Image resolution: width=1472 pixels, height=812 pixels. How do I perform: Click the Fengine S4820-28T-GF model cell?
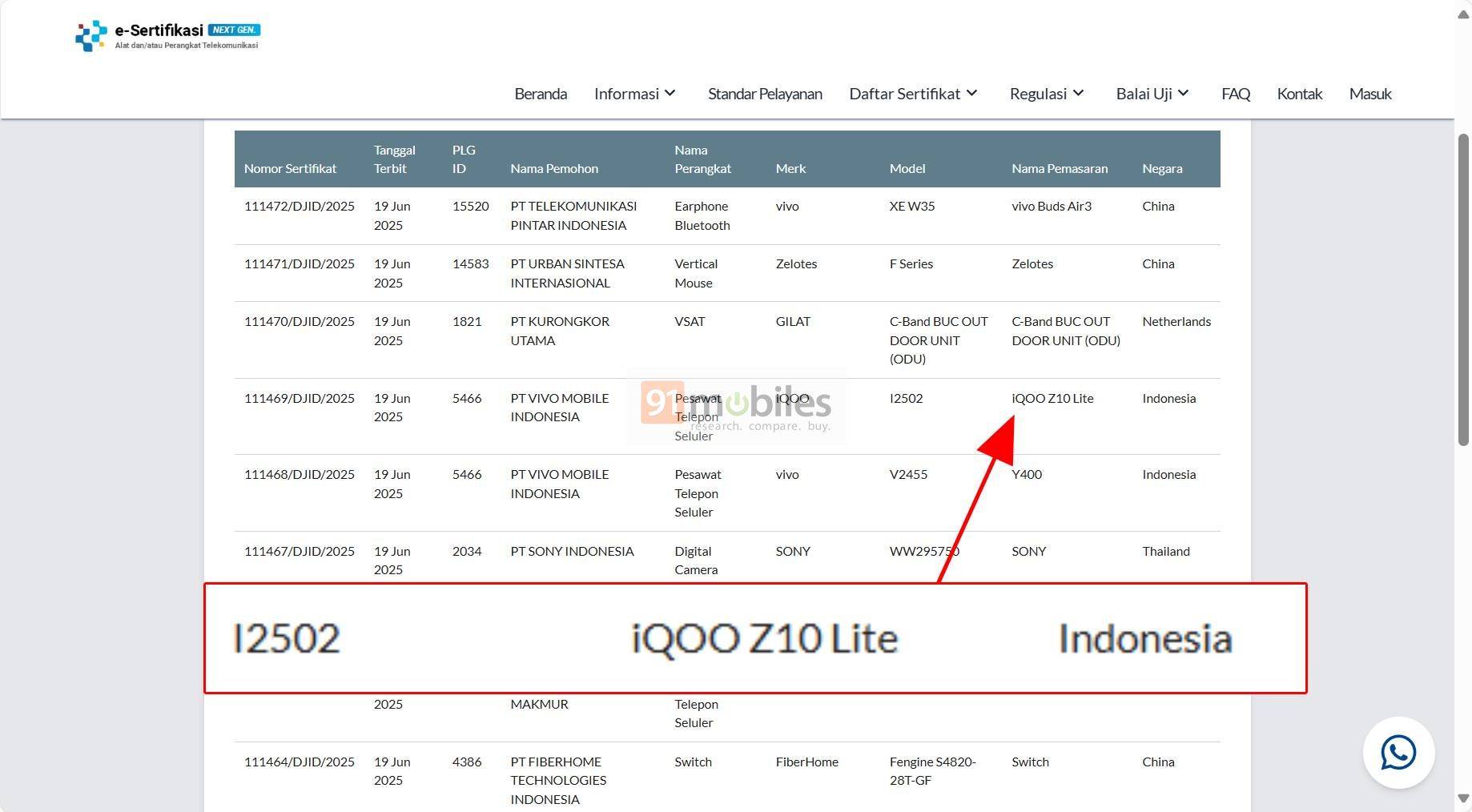933,771
